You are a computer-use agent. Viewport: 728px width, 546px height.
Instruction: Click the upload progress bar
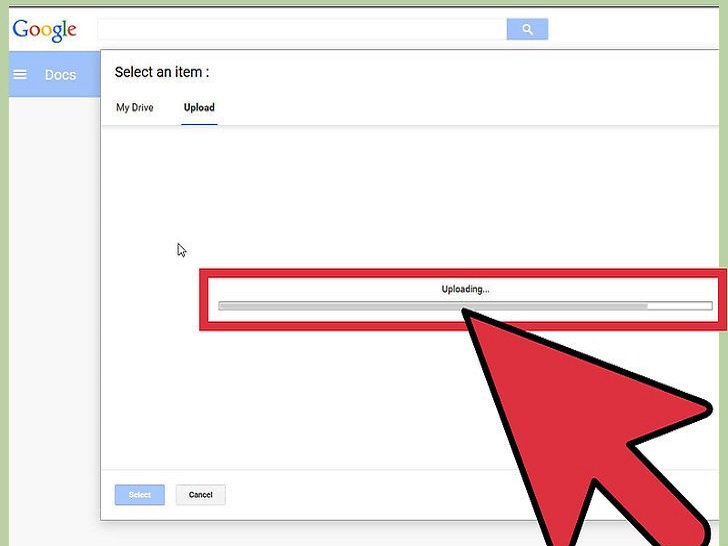point(465,306)
